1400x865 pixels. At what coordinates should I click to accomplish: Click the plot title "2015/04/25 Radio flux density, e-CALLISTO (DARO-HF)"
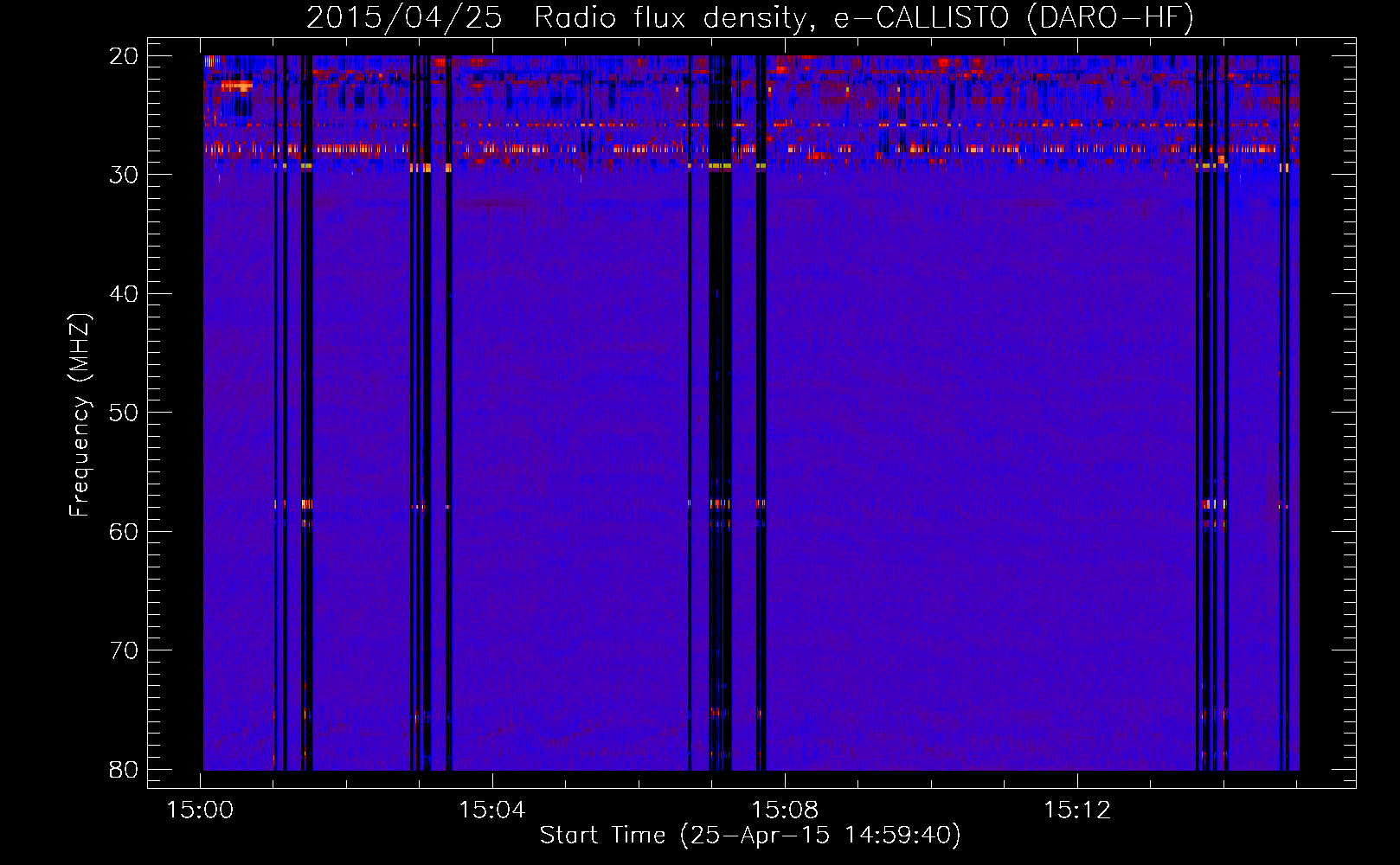point(750,17)
